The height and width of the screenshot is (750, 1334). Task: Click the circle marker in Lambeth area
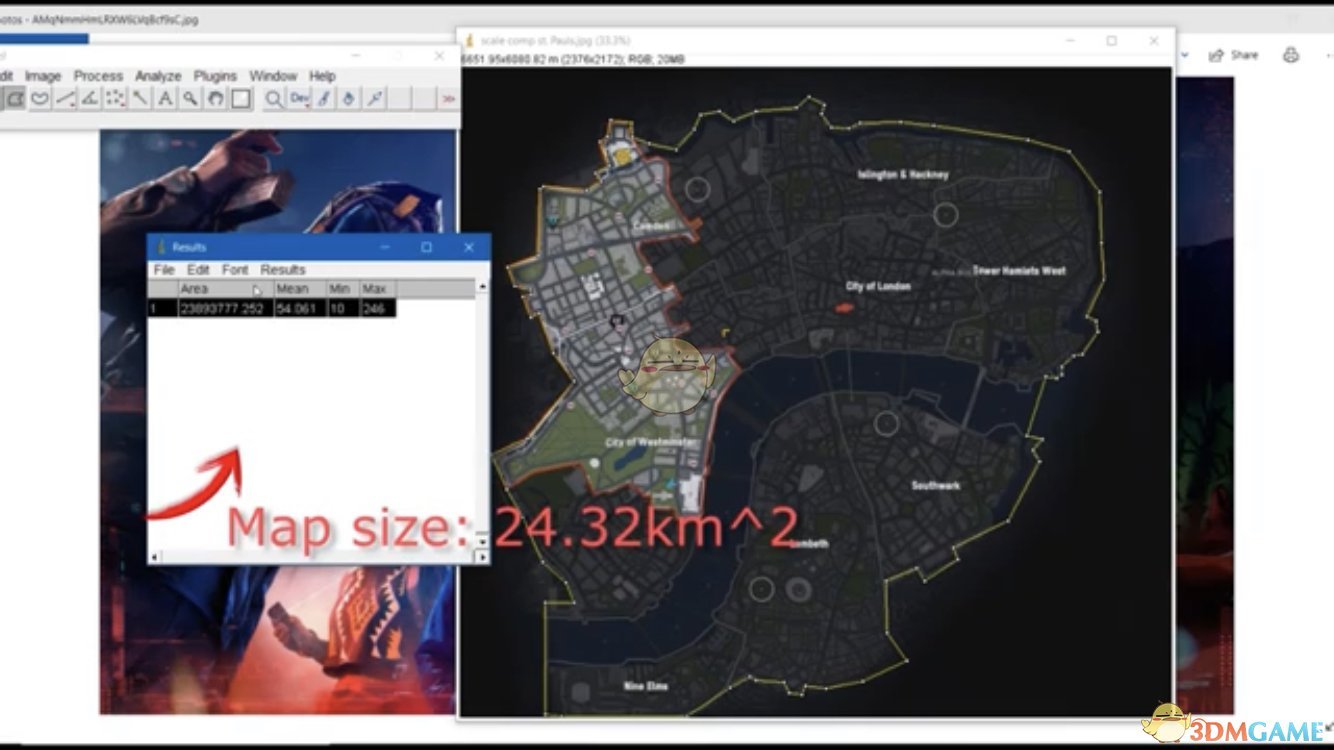point(762,589)
